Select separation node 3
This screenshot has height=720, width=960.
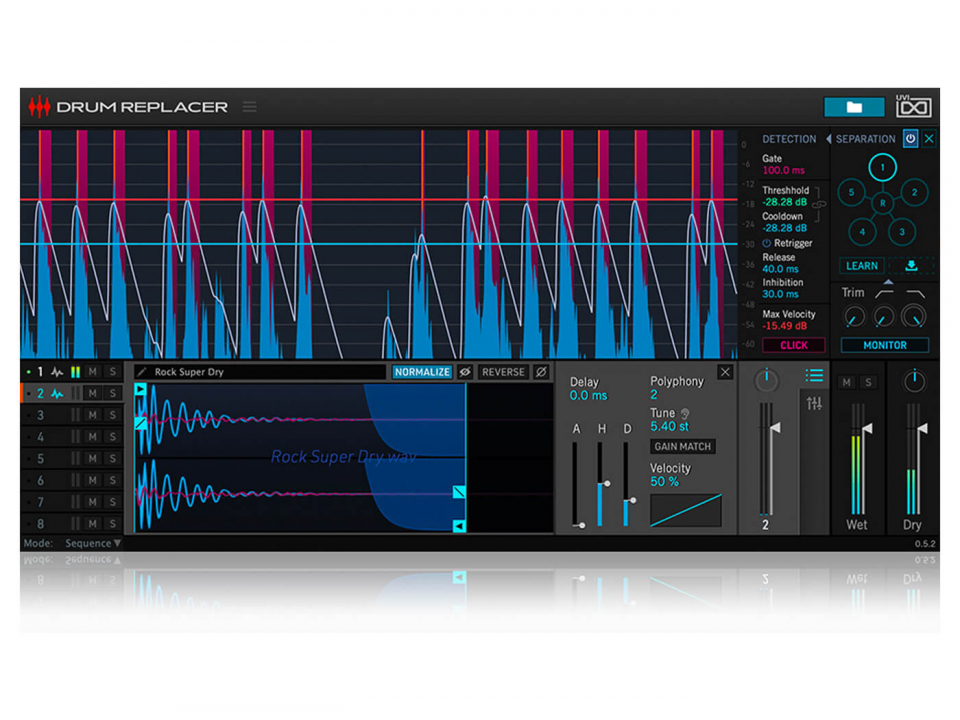coord(902,232)
